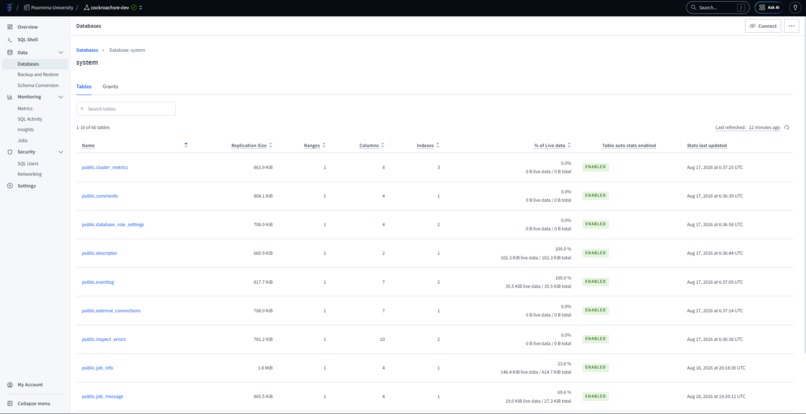Click the 1.8 MiB replication size cell
806x414 pixels.
coord(266,368)
